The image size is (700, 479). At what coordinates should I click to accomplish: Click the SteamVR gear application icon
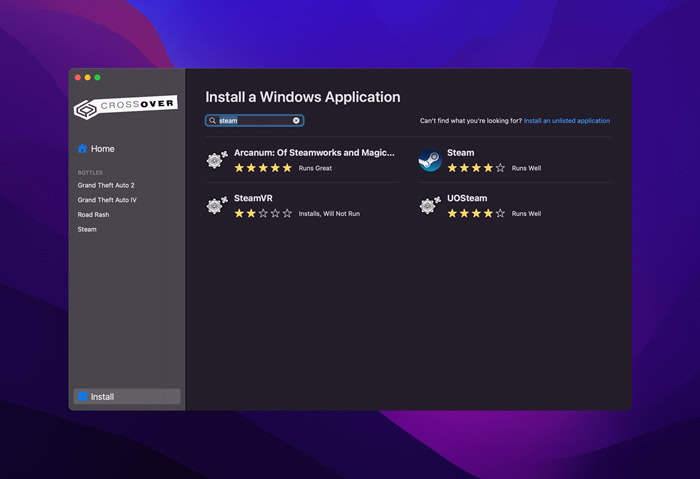(217, 205)
